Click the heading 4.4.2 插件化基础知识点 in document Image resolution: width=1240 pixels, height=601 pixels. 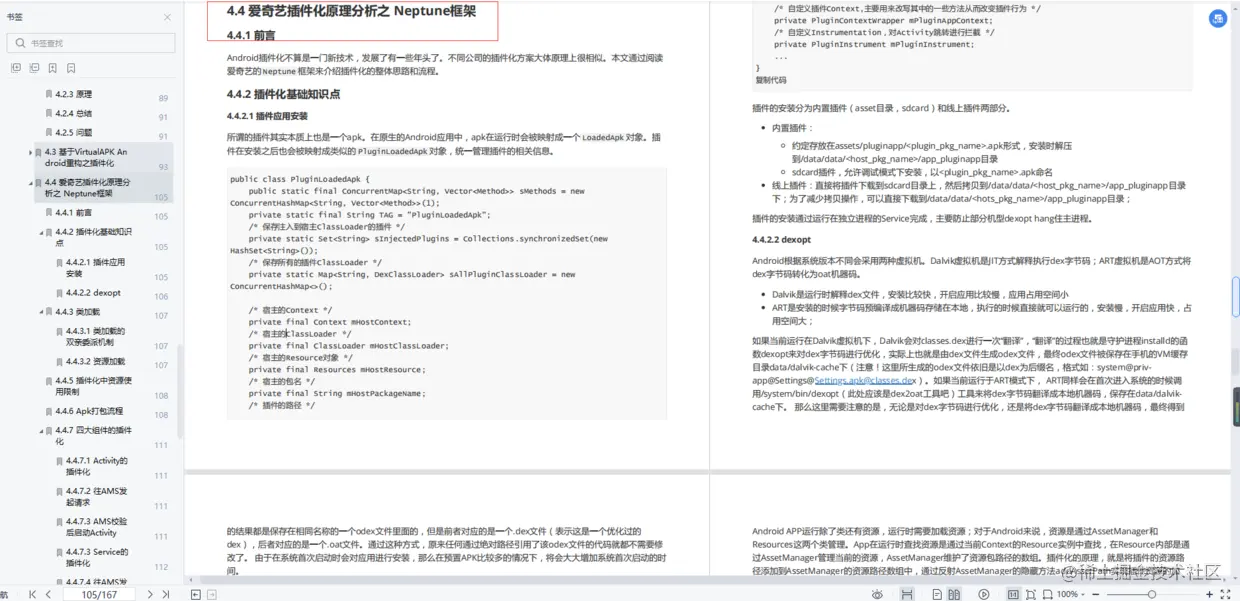pos(283,94)
